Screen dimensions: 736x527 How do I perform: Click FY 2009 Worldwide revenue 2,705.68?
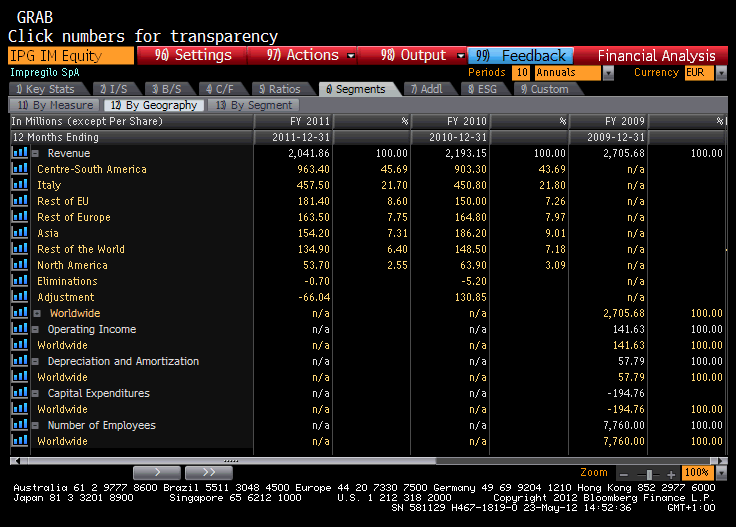[x=624, y=313]
